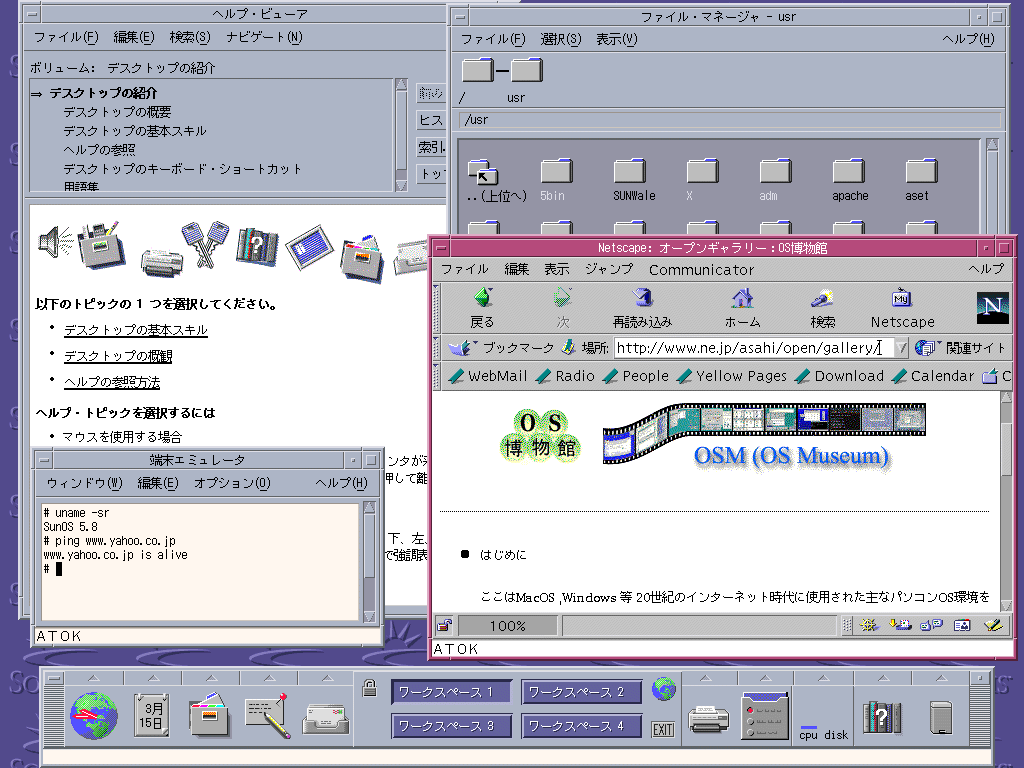Expand the subpanel arrow above the calendar icon
Viewport: 1024px width, 768px height.
click(x=153, y=678)
